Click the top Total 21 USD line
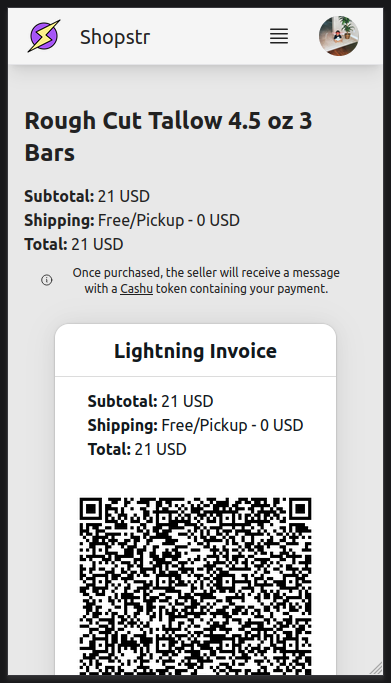This screenshot has width=391, height=683. click(74, 244)
